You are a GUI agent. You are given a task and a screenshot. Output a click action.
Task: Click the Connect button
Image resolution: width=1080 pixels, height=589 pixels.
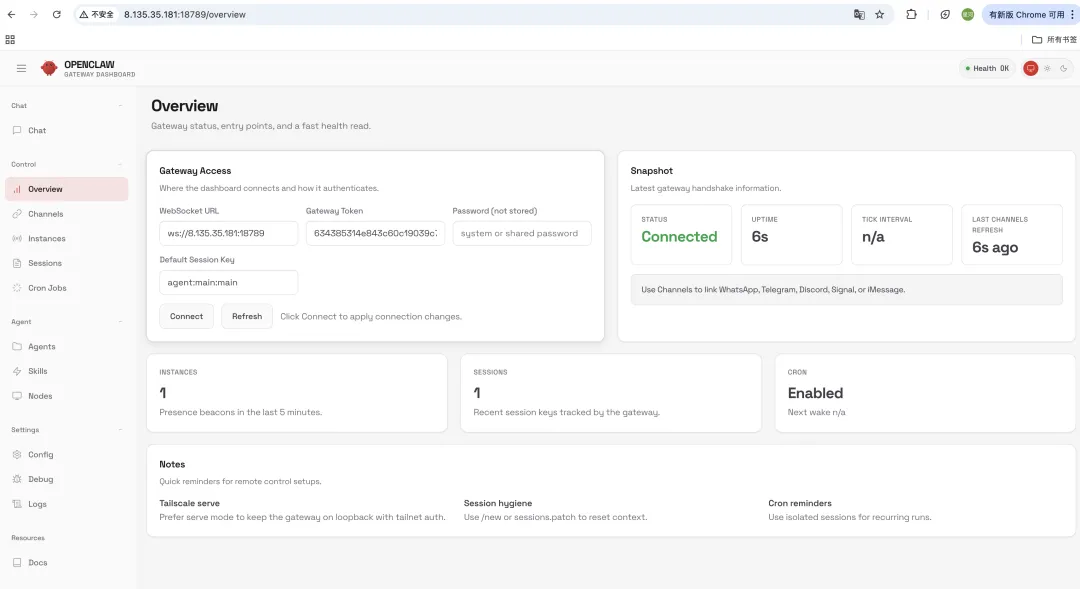(x=186, y=316)
